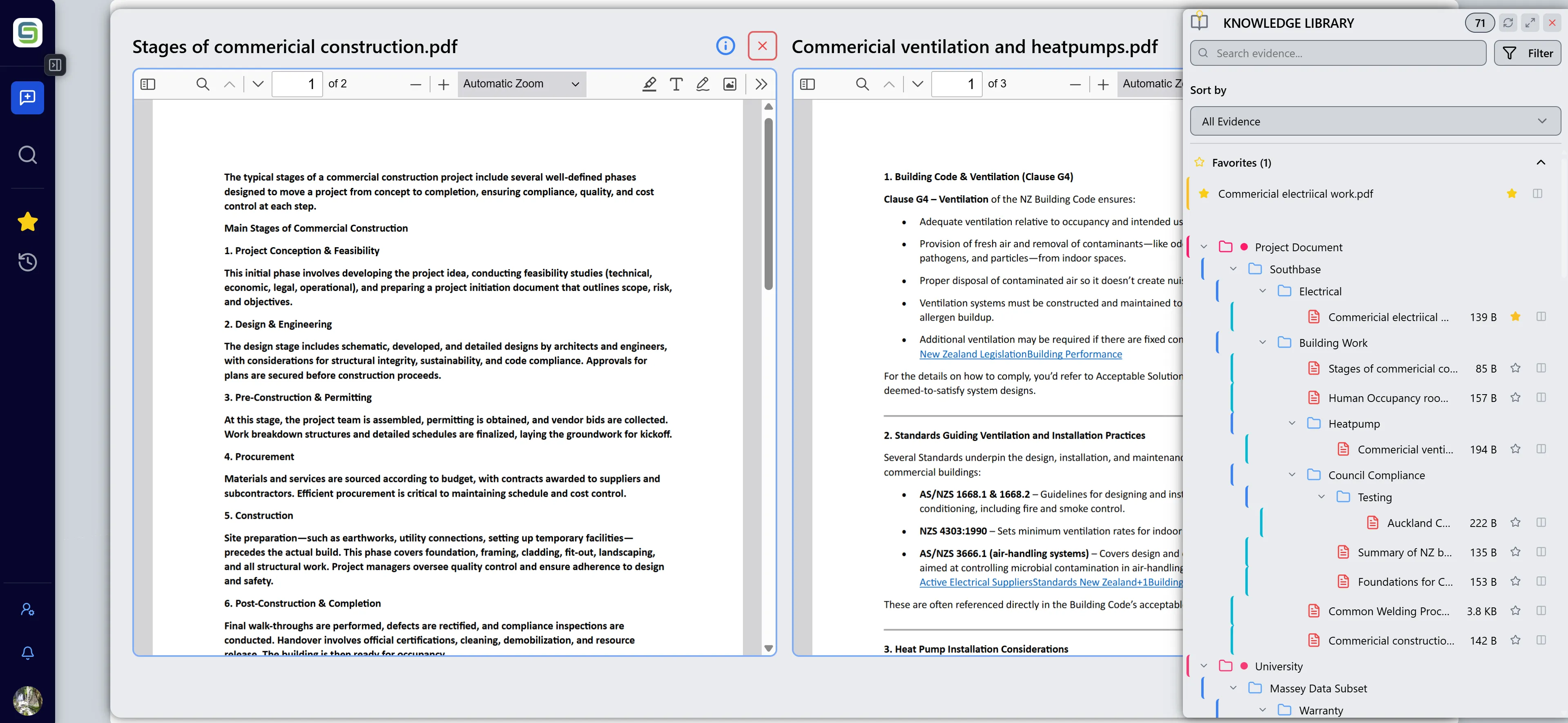1568x723 pixels.
Task: Star the Human Occupancy document
Action: pyautogui.click(x=1516, y=397)
